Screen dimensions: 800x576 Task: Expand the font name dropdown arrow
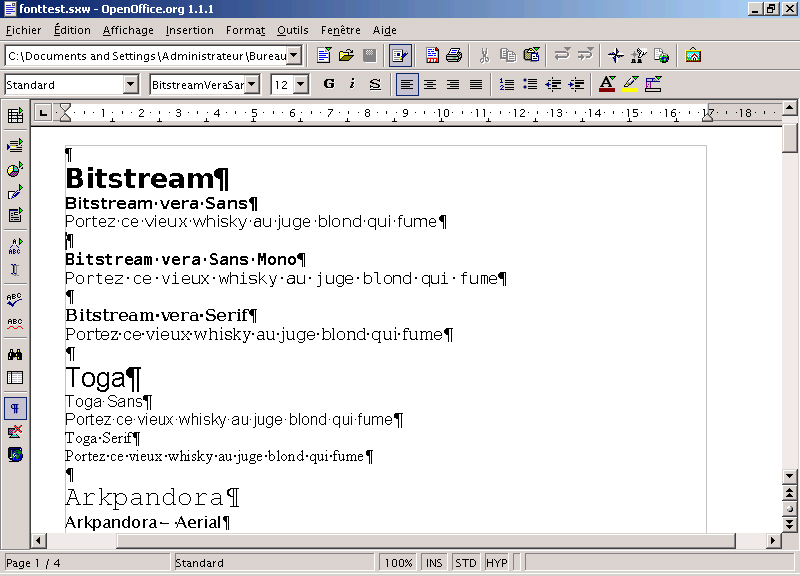252,84
